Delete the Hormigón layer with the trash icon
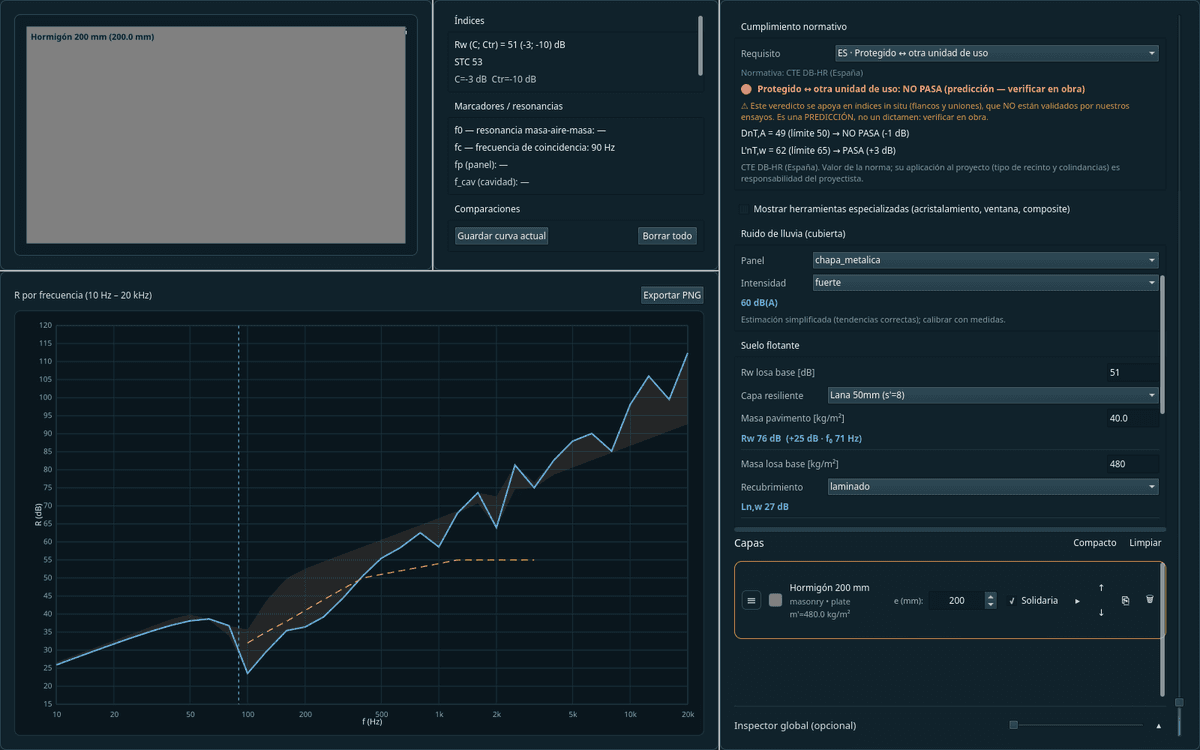Viewport: 1200px width, 750px height. click(x=1150, y=599)
